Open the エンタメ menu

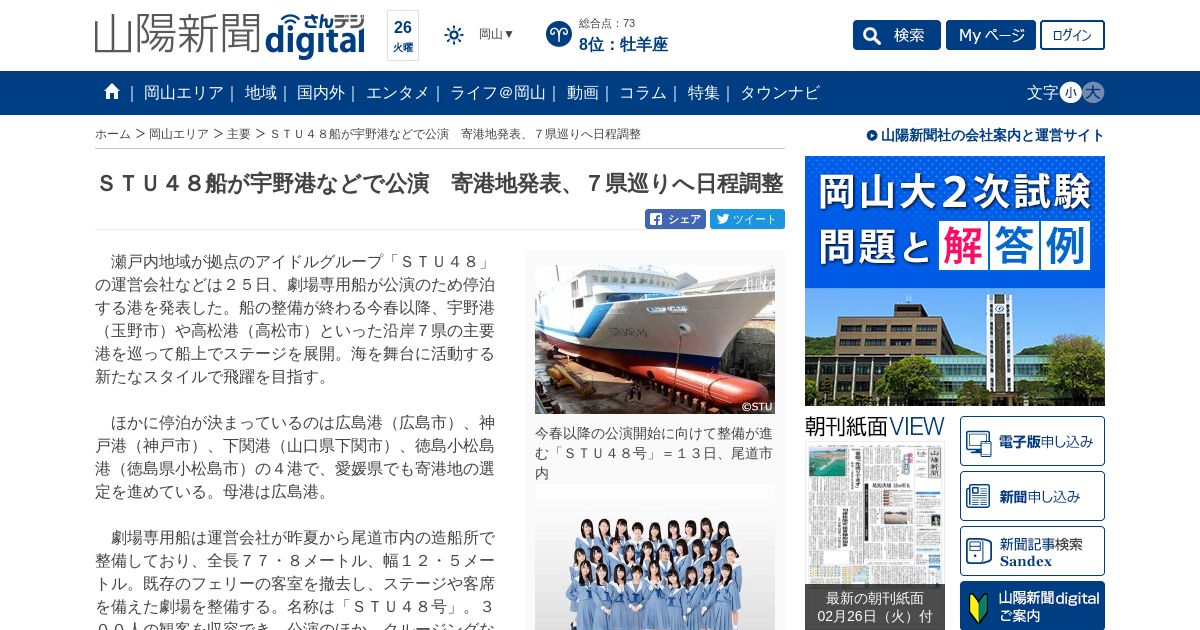click(397, 92)
